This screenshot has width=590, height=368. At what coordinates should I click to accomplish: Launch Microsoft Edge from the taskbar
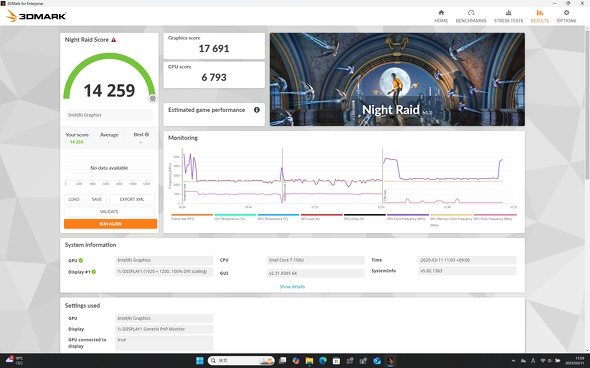point(323,360)
